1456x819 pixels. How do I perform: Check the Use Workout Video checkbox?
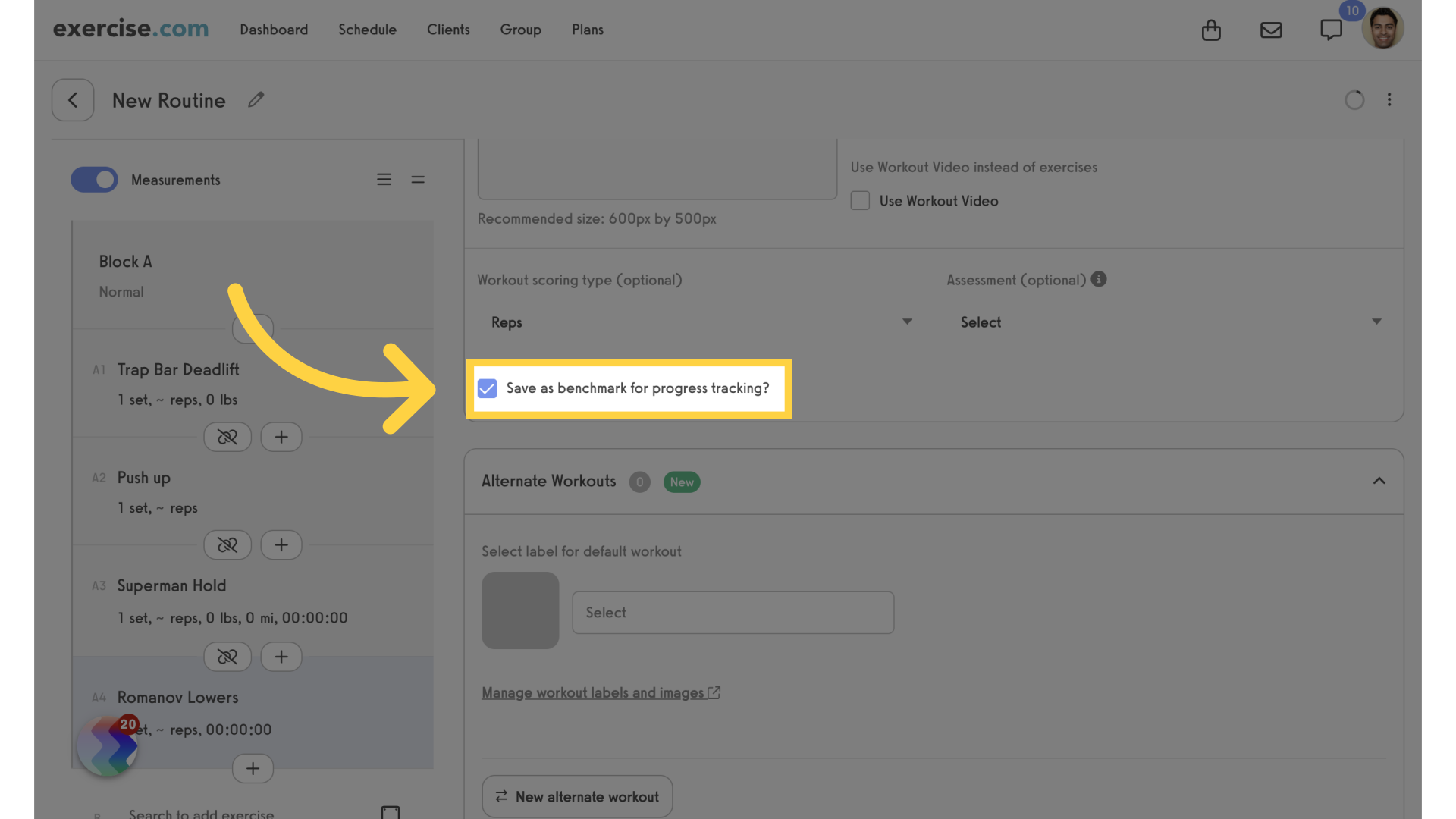click(859, 201)
